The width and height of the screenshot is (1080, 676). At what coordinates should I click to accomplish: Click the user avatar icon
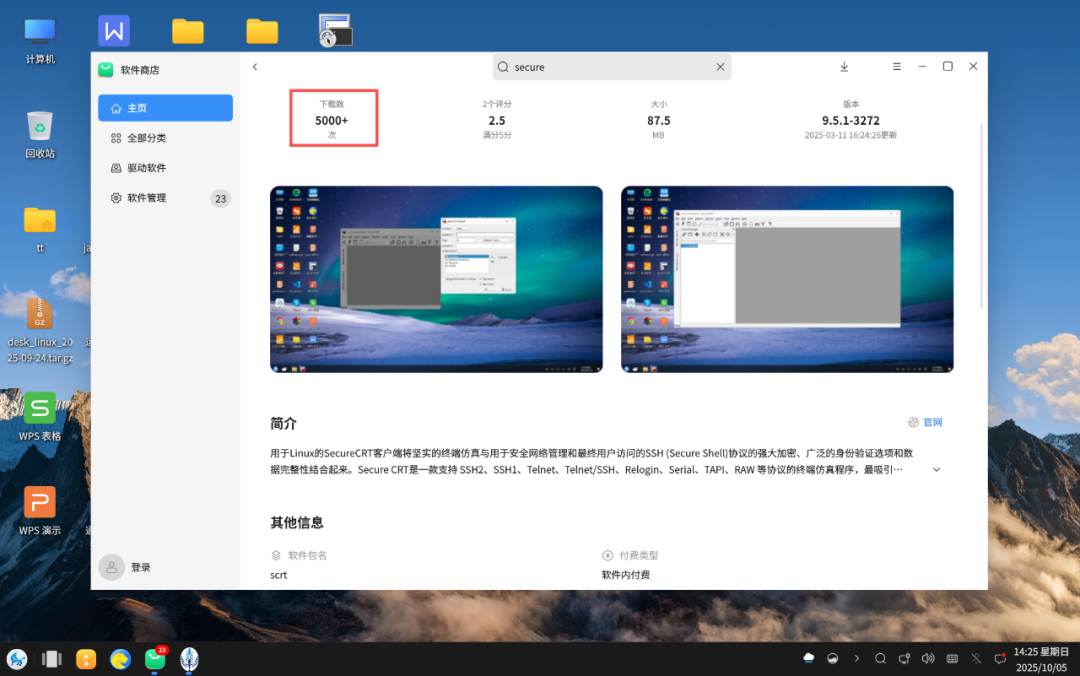[x=112, y=567]
